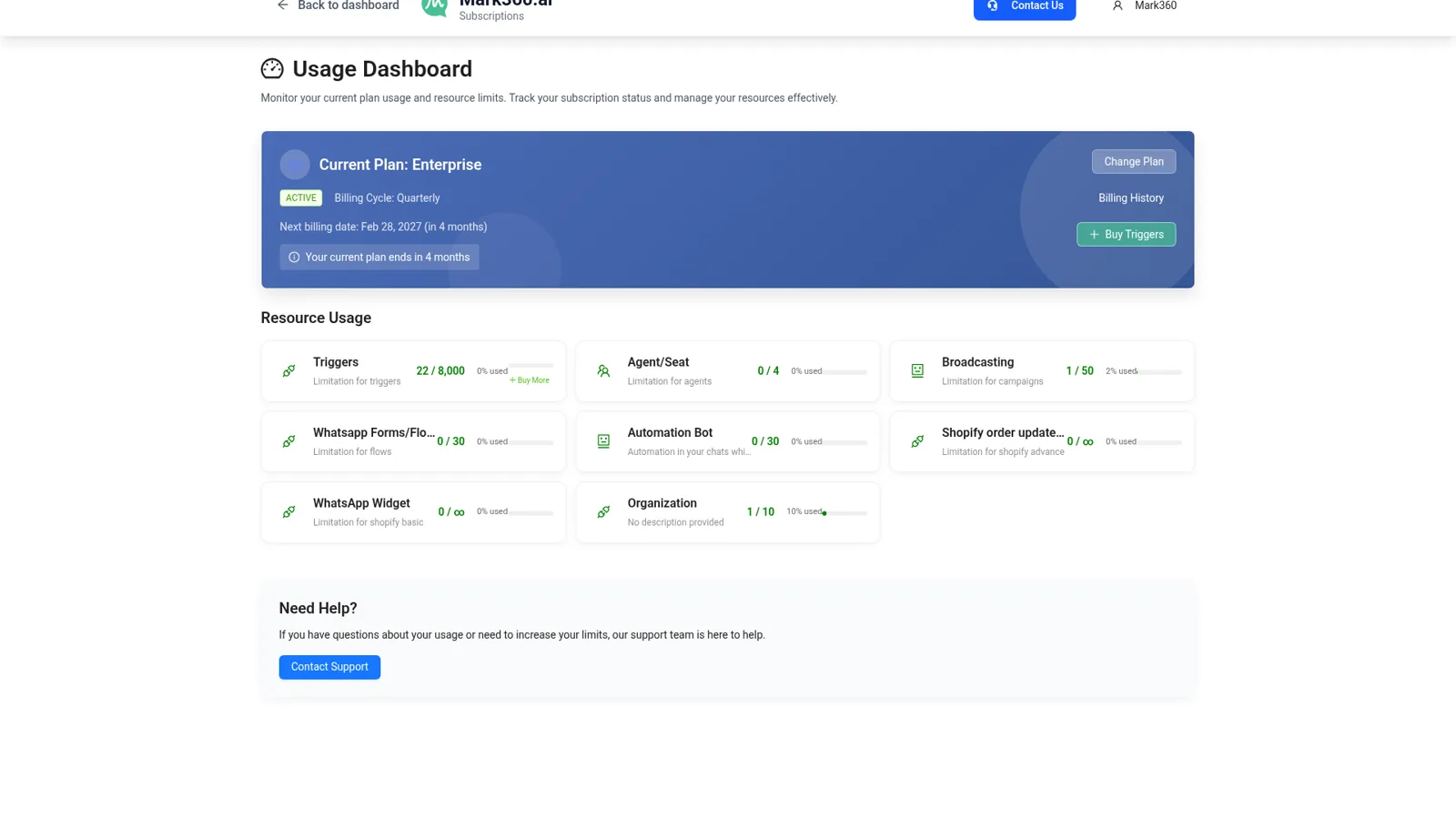The width and height of the screenshot is (1456, 819).
Task: Click the '1 / 10' organization count
Action: tap(761, 512)
